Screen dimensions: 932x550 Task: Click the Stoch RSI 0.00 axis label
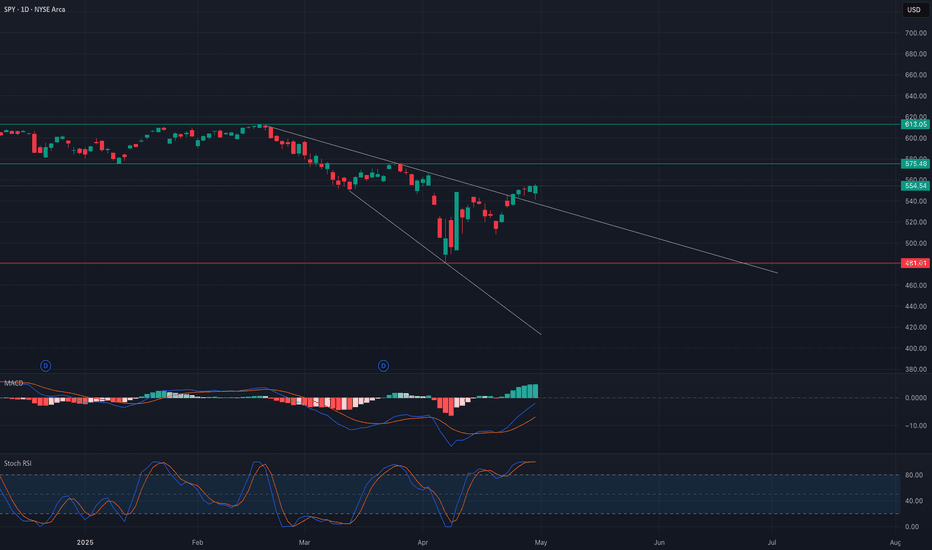pos(912,527)
